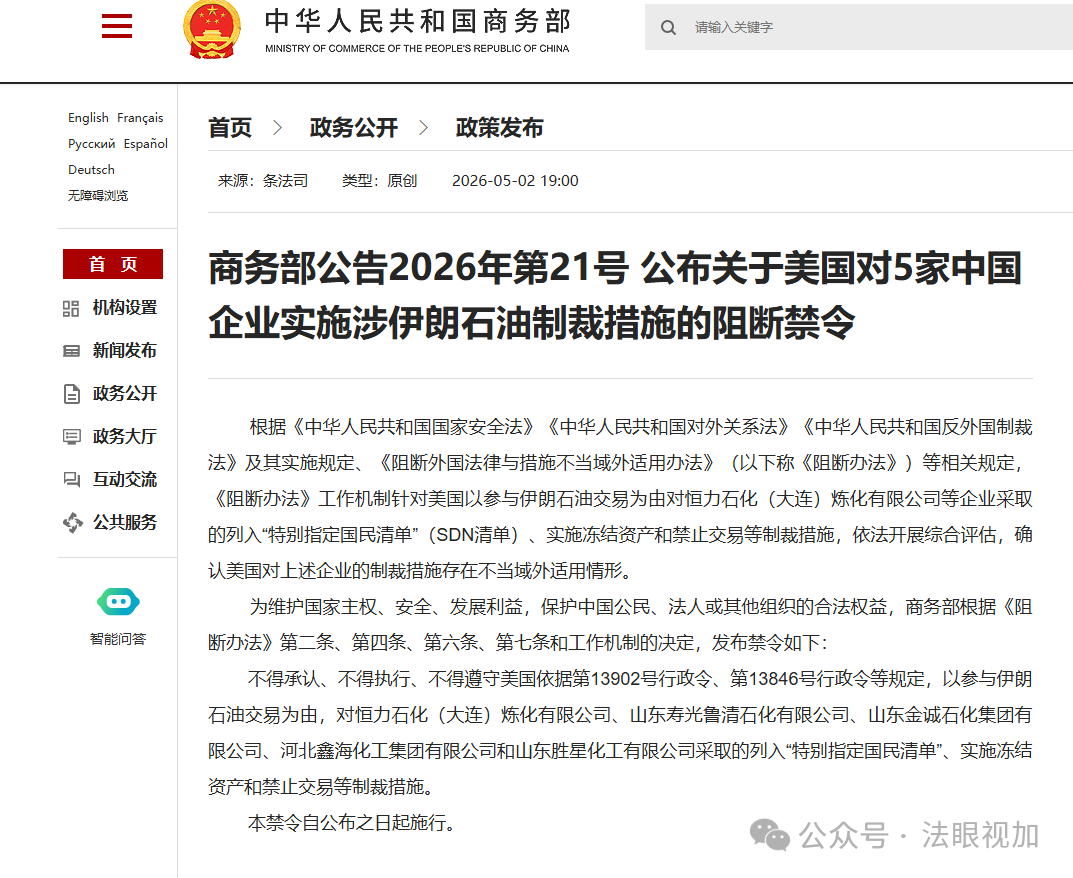Image resolution: width=1073 pixels, height=878 pixels.
Task: Open the 智能问答 robot icon
Action: [118, 602]
